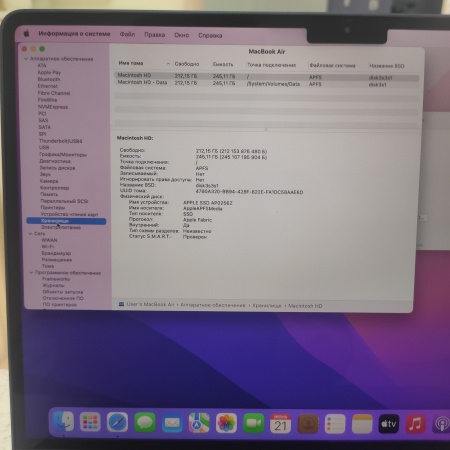This screenshot has width=450, height=450.
Task: Open Calendar from the Dock
Action: point(280,423)
